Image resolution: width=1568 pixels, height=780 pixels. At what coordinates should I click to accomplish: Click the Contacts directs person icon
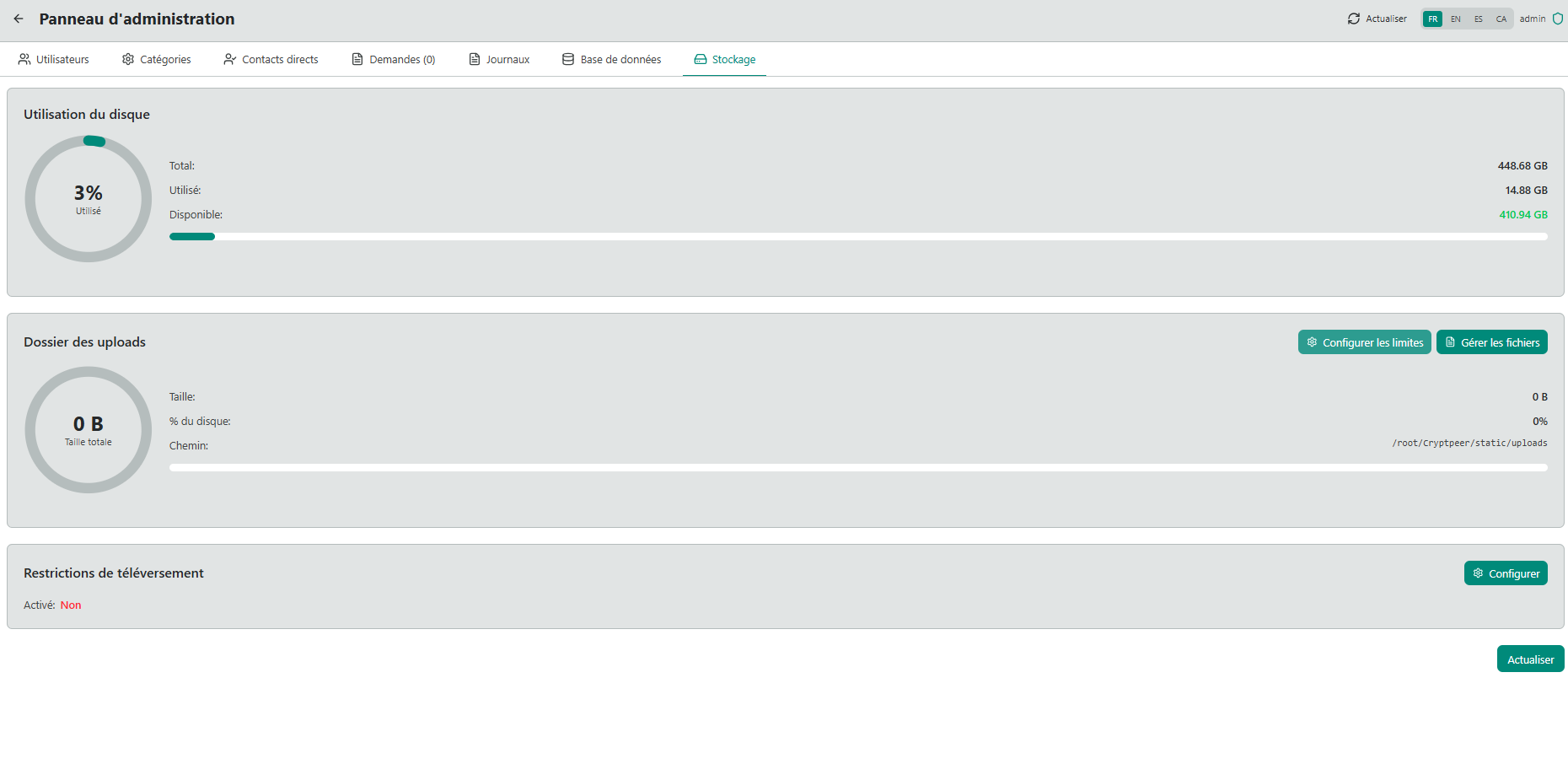[229, 59]
